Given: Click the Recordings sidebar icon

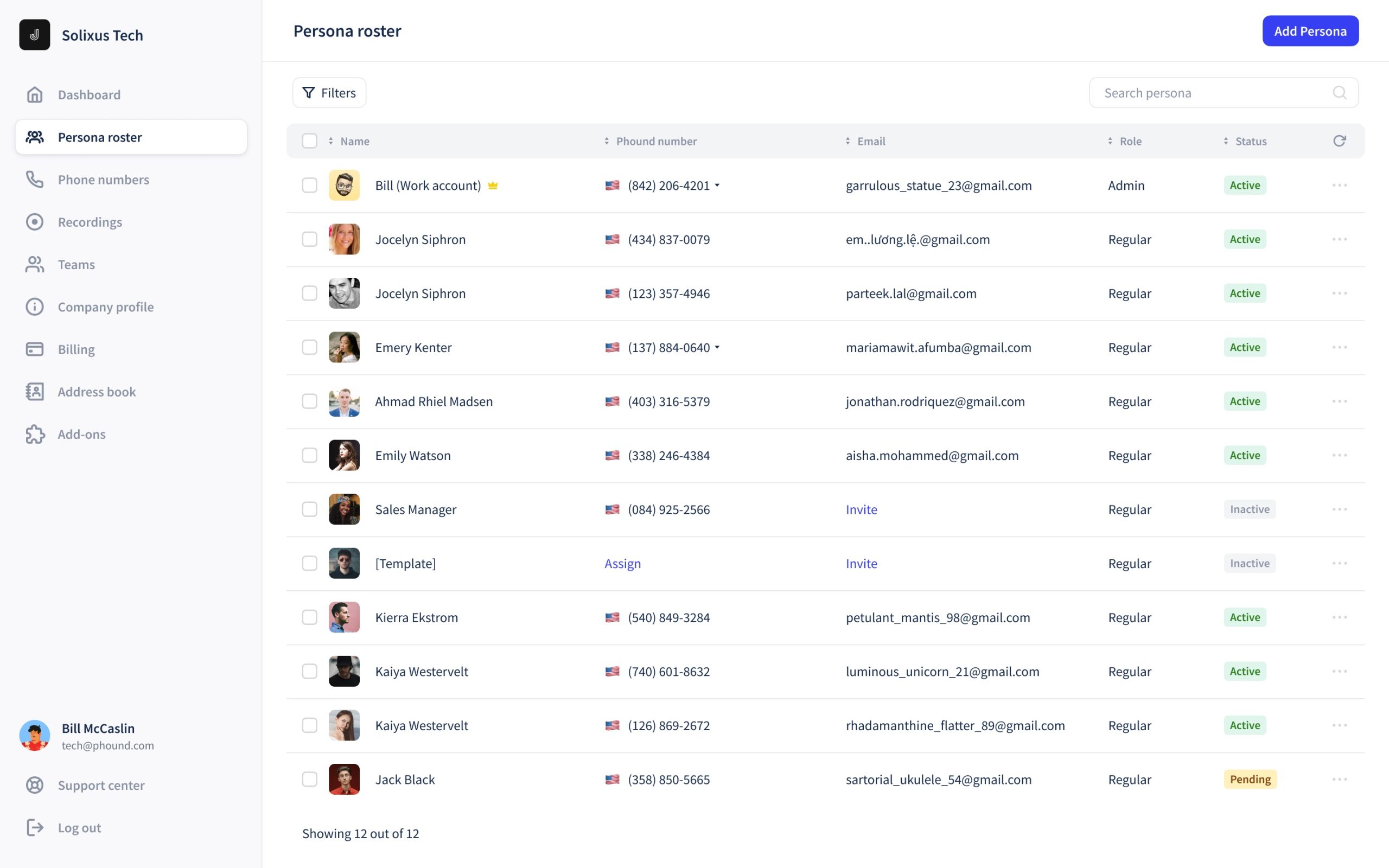Looking at the screenshot, I should [x=34, y=222].
